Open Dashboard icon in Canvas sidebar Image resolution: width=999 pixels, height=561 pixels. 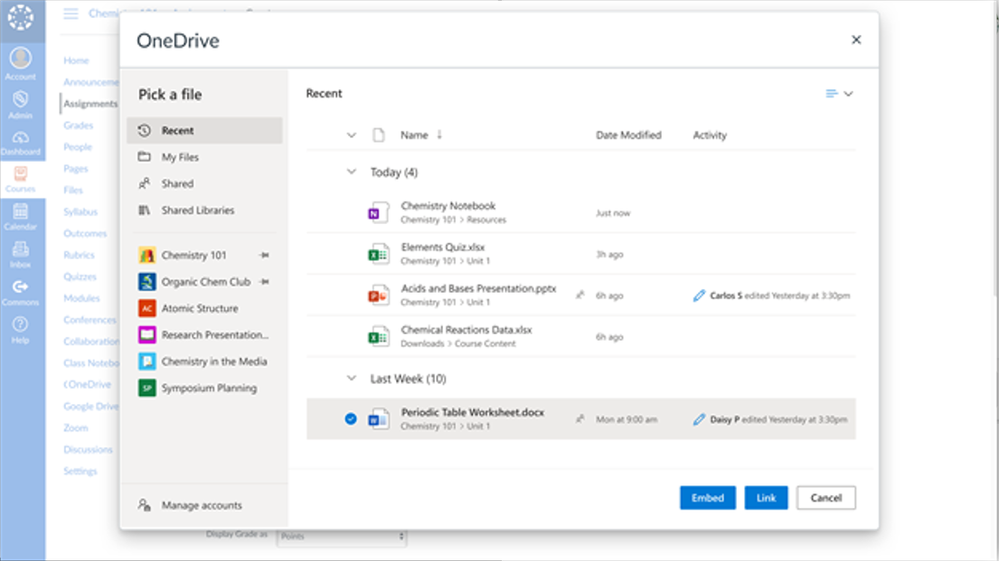pyautogui.click(x=20, y=138)
